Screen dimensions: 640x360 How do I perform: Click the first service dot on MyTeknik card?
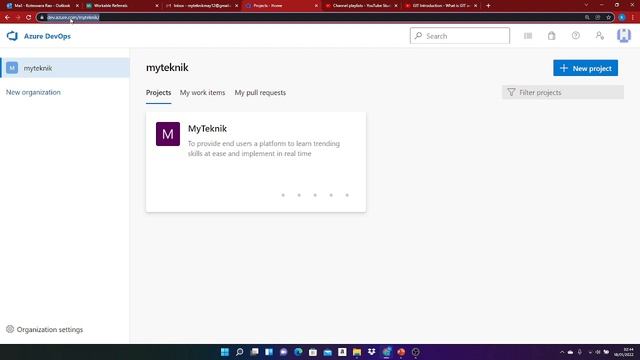coord(283,195)
